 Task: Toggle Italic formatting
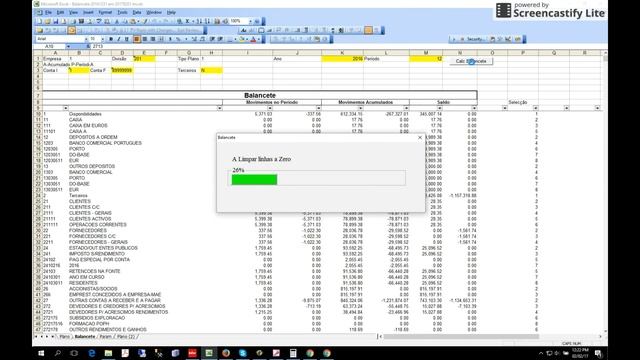point(119,39)
